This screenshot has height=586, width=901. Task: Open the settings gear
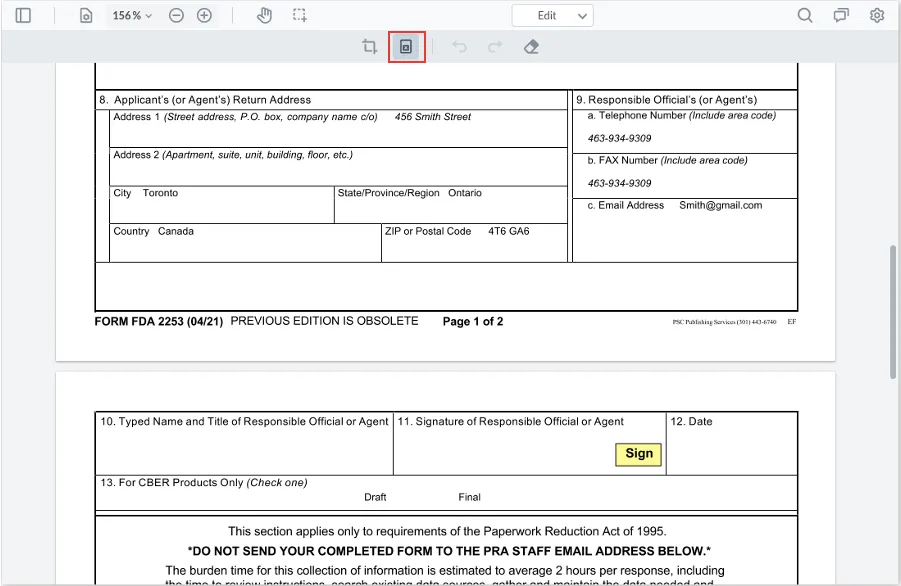click(x=877, y=16)
